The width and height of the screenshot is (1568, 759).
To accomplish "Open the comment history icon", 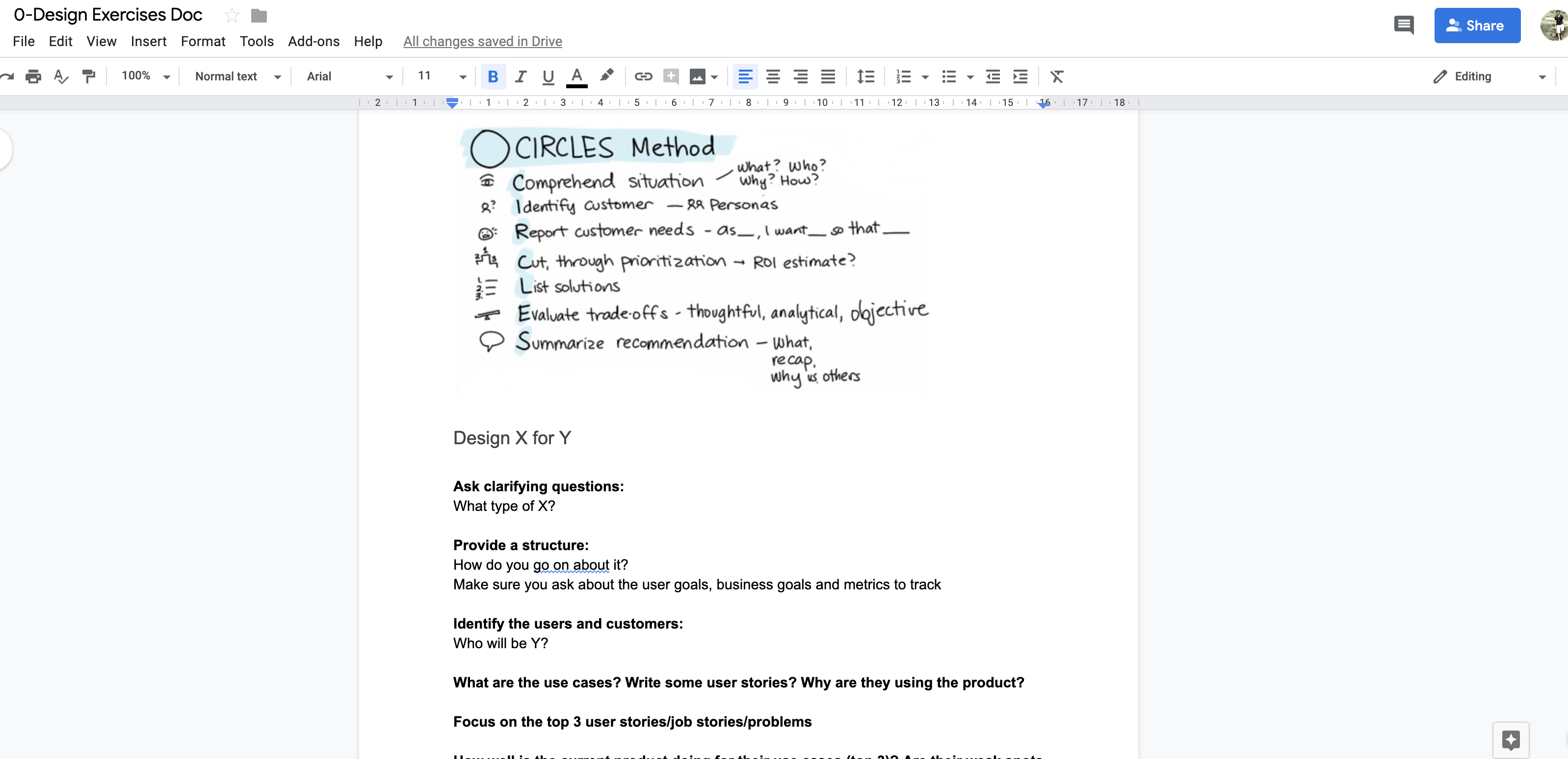I will coord(1404,25).
